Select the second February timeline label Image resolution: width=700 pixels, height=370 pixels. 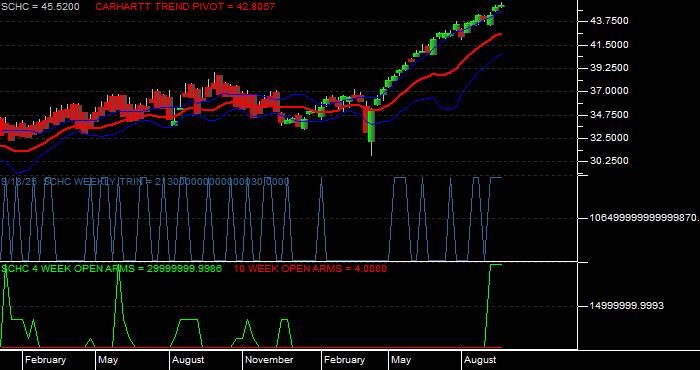(344, 360)
